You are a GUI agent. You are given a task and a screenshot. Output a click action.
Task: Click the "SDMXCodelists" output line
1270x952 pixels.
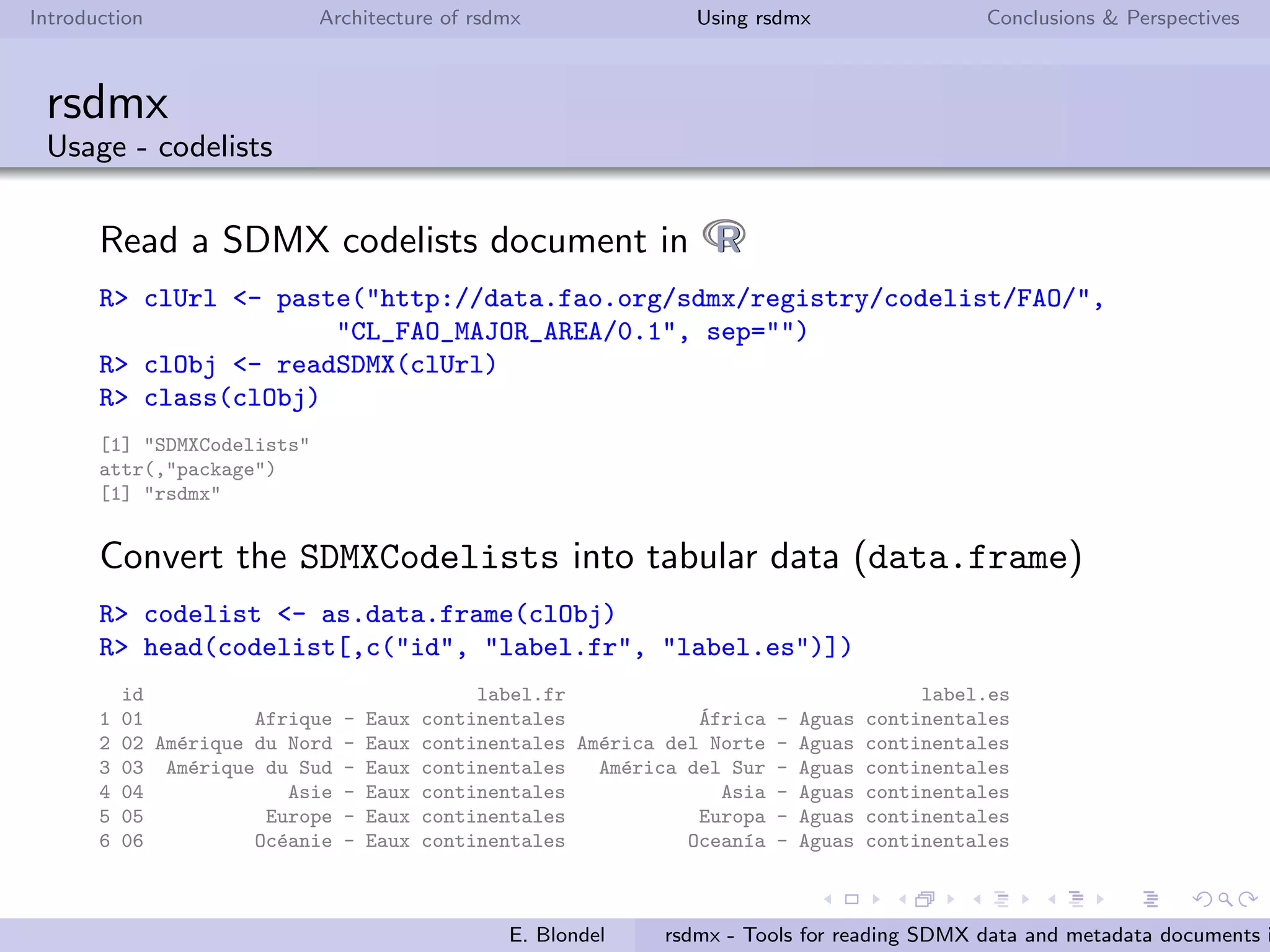205,445
